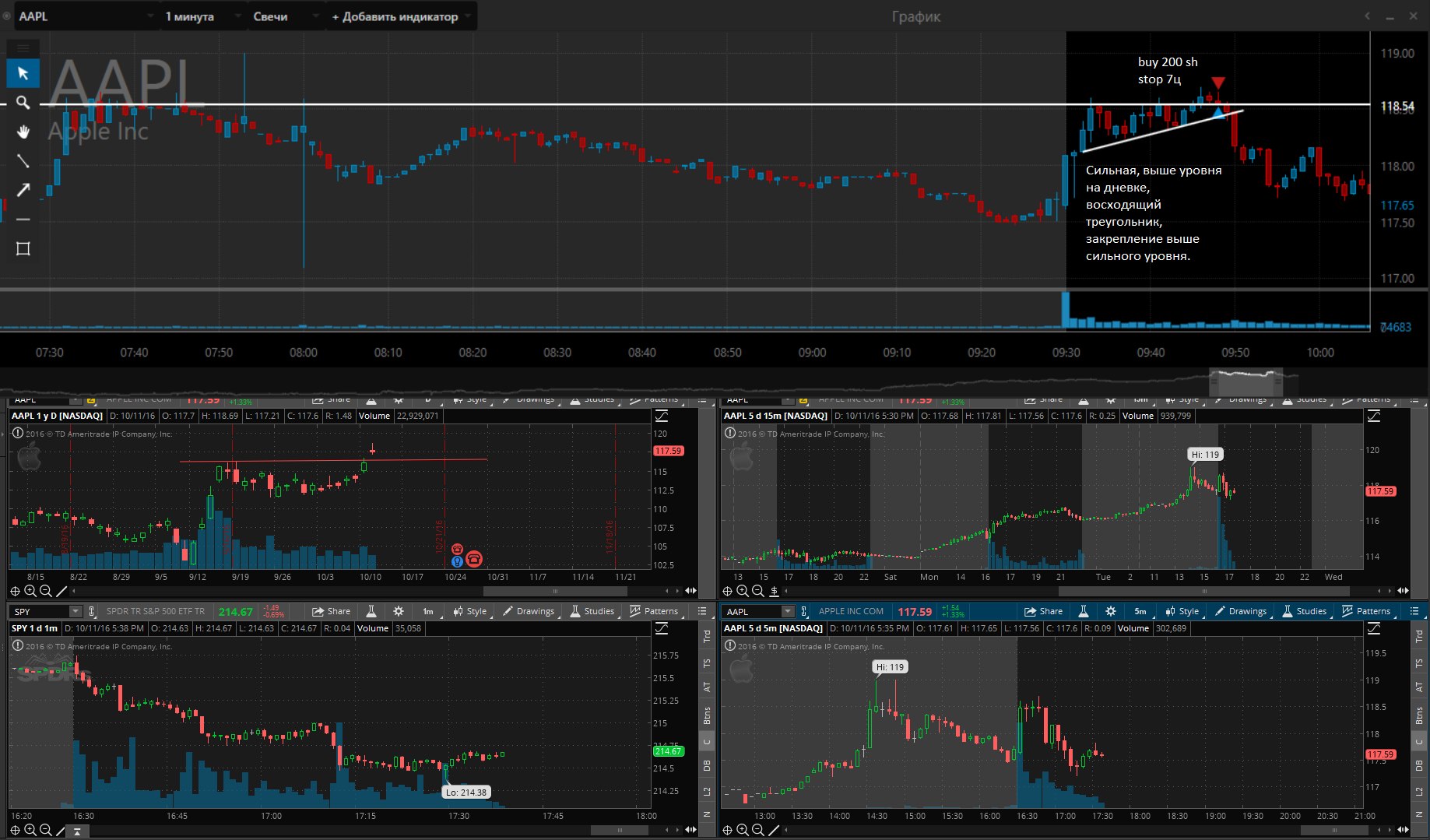Open Drawings menu in SPY chart
The width and height of the screenshot is (1430, 840).
(x=529, y=611)
